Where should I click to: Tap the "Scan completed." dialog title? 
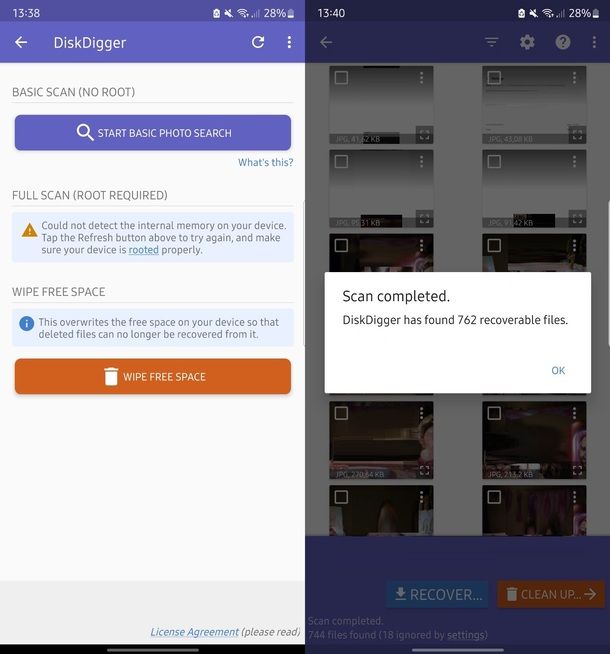[x=396, y=296]
